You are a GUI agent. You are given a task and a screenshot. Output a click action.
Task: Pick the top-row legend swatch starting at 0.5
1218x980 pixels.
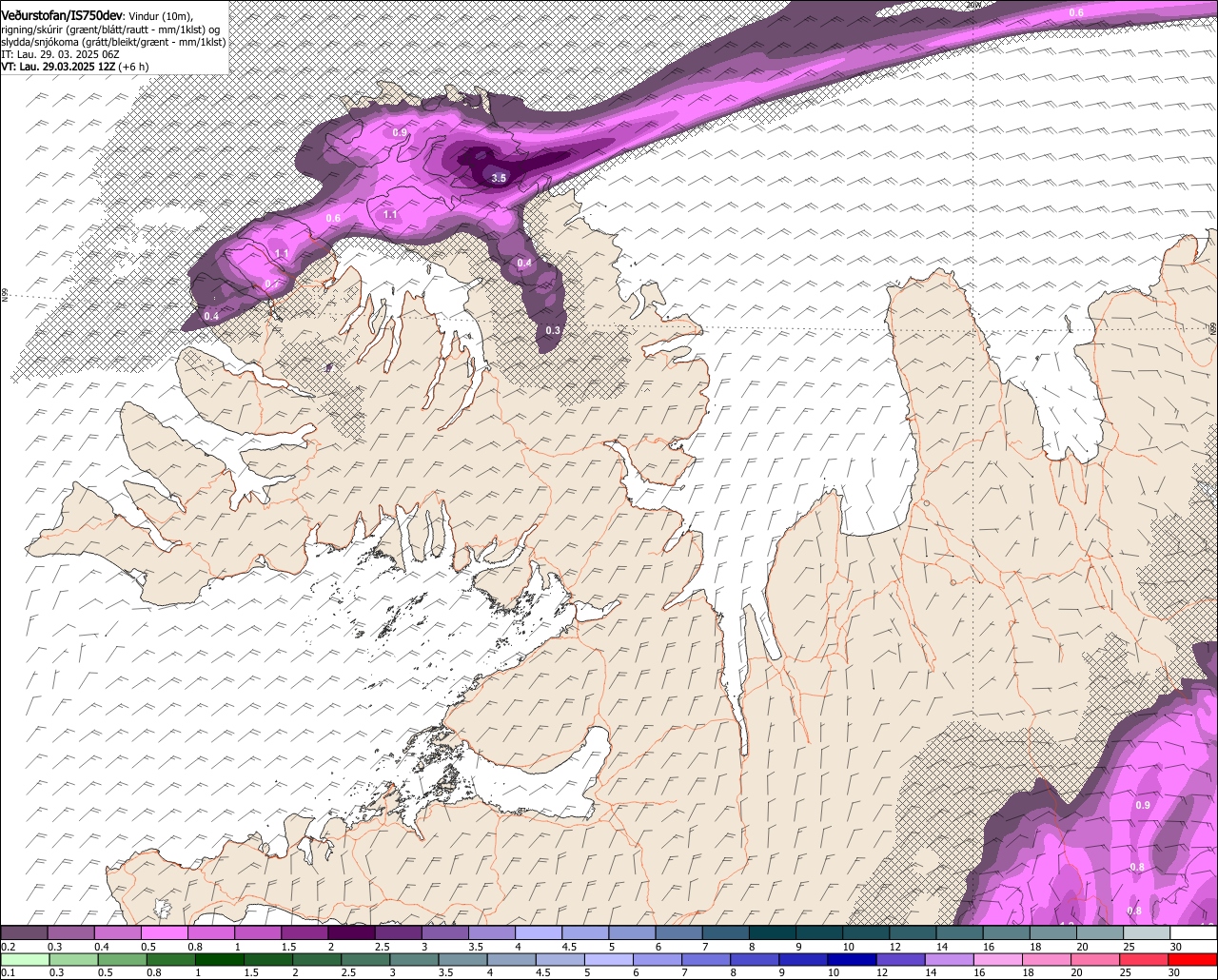(164, 932)
